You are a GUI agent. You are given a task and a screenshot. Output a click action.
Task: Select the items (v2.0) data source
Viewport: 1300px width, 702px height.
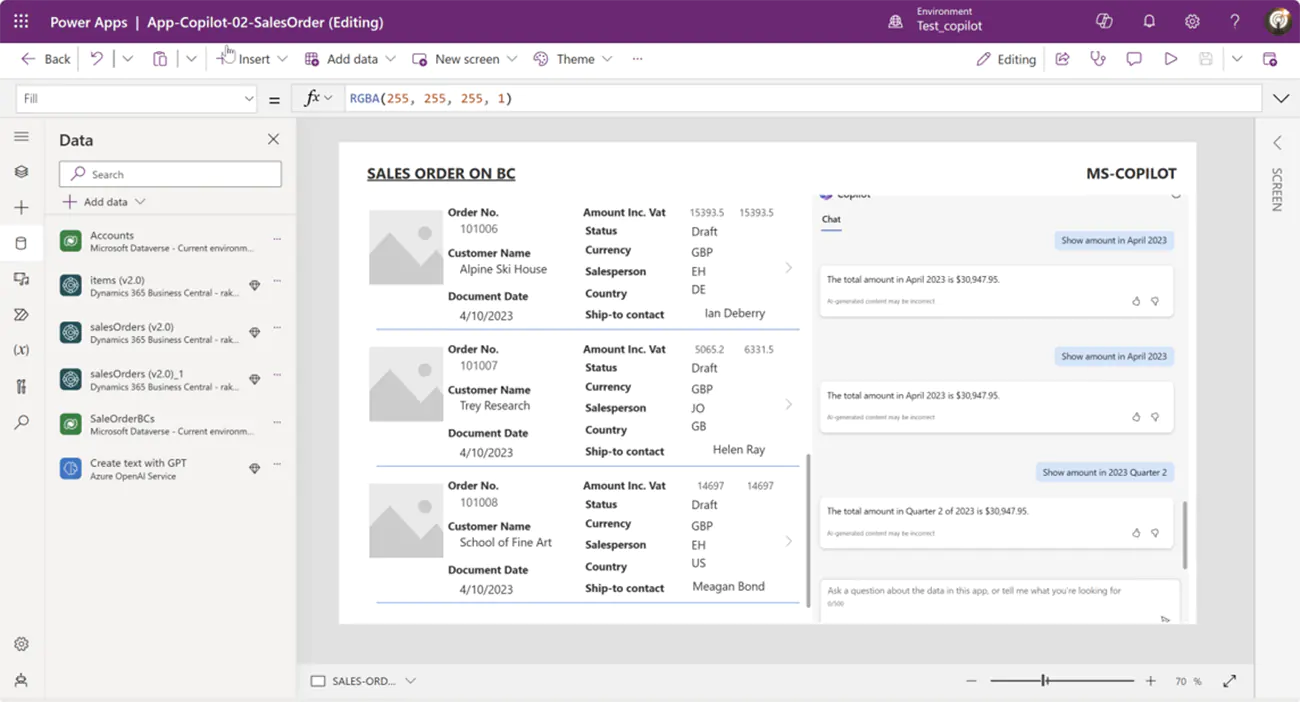170,286
